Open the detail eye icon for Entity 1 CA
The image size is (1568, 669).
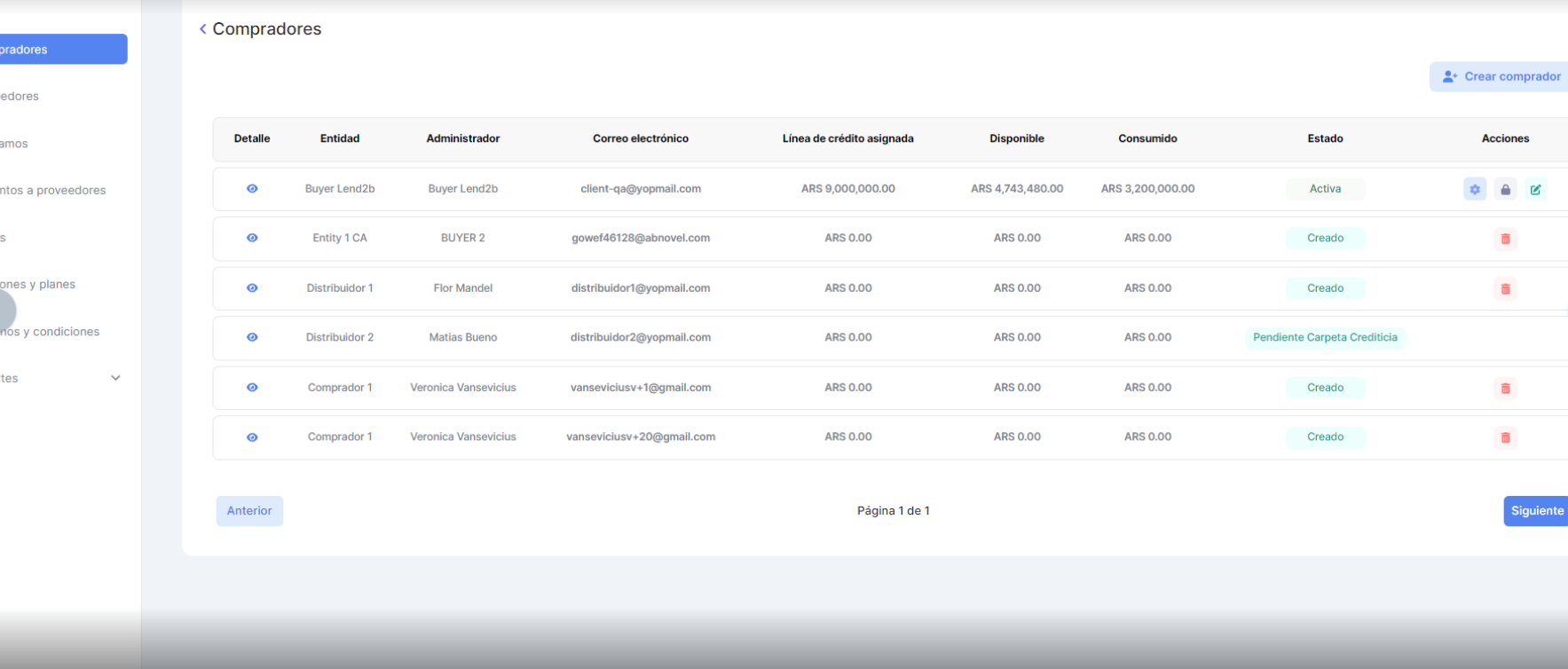(252, 238)
